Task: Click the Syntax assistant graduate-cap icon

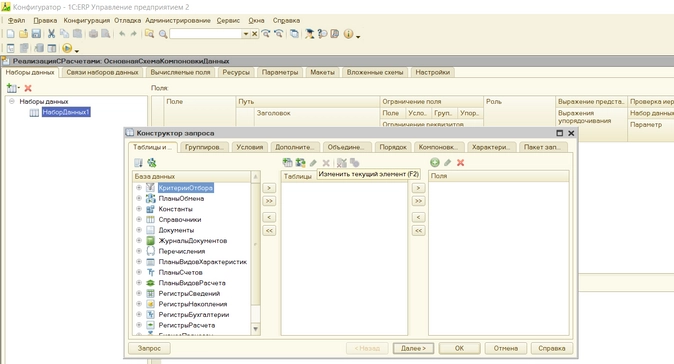Action: click(309, 34)
